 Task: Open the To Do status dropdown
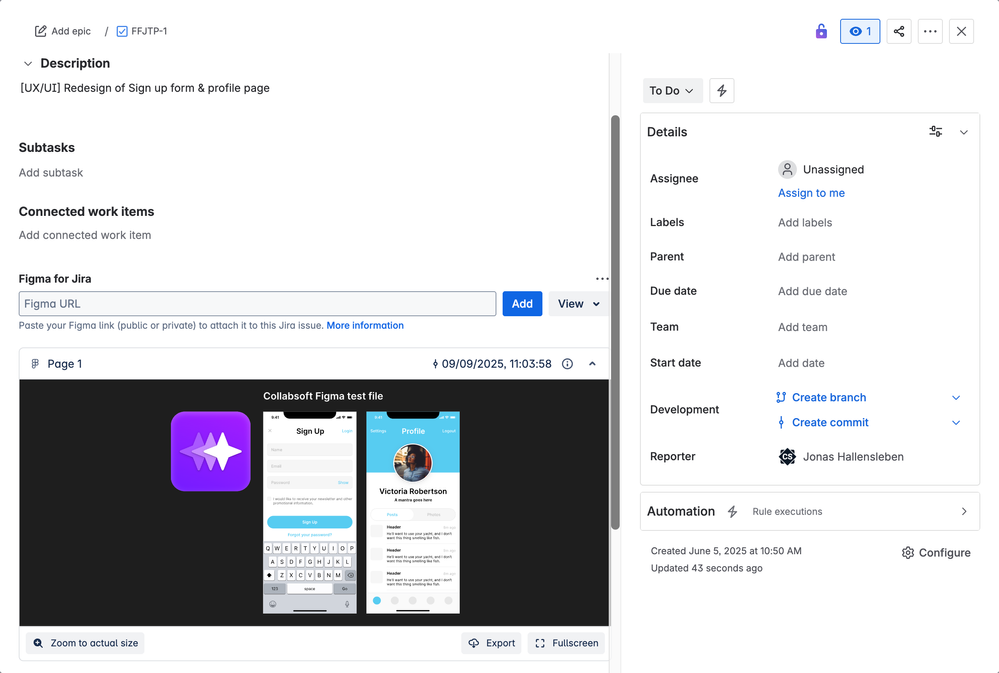(672, 91)
